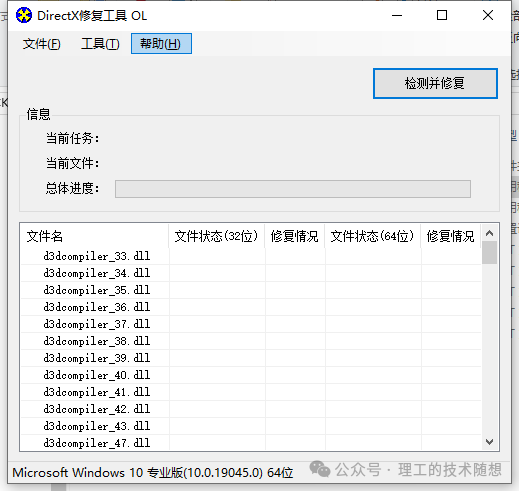Click the file list vertical scrollbar thumb

489,253
